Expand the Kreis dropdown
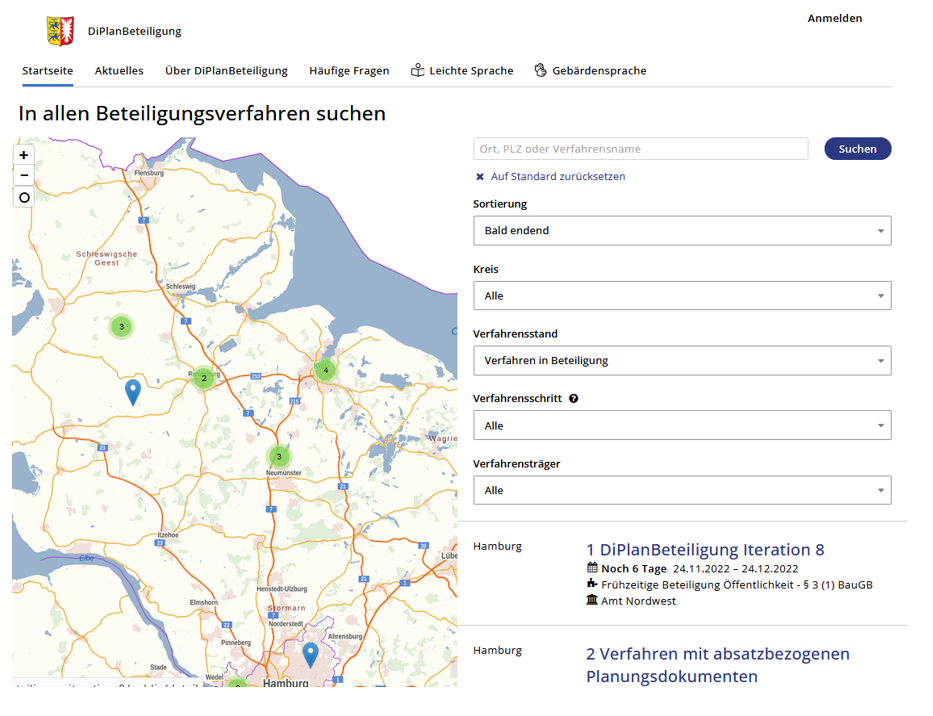933x716 pixels. tap(681, 295)
